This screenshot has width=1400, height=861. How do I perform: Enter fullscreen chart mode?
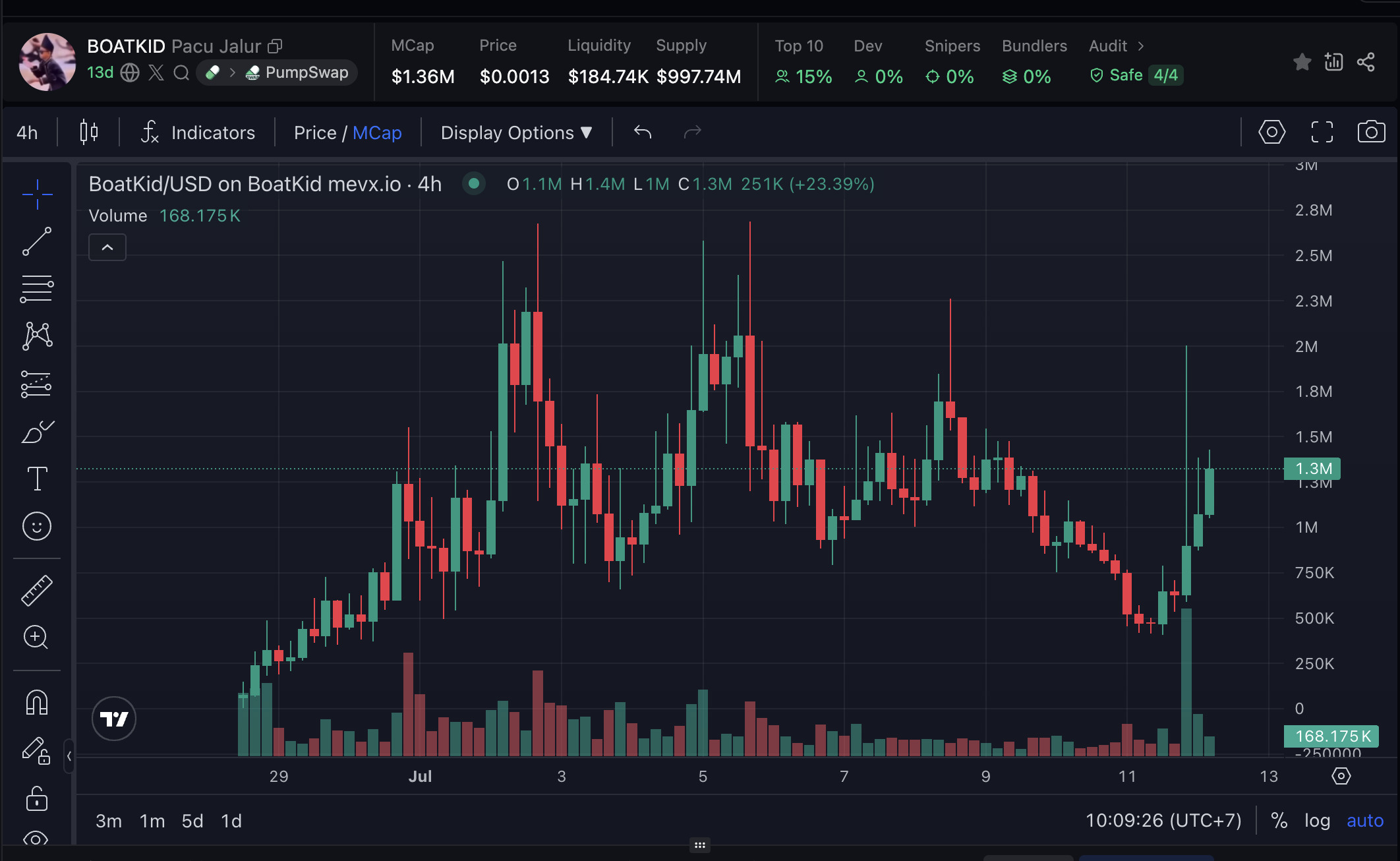pos(1322,133)
